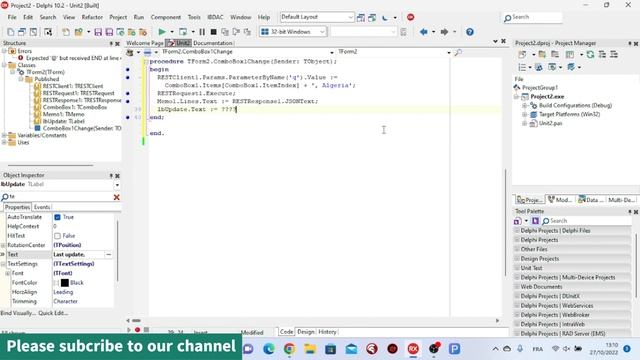Switch to the Documentation tab
The image size is (640, 360).
coord(213,43)
